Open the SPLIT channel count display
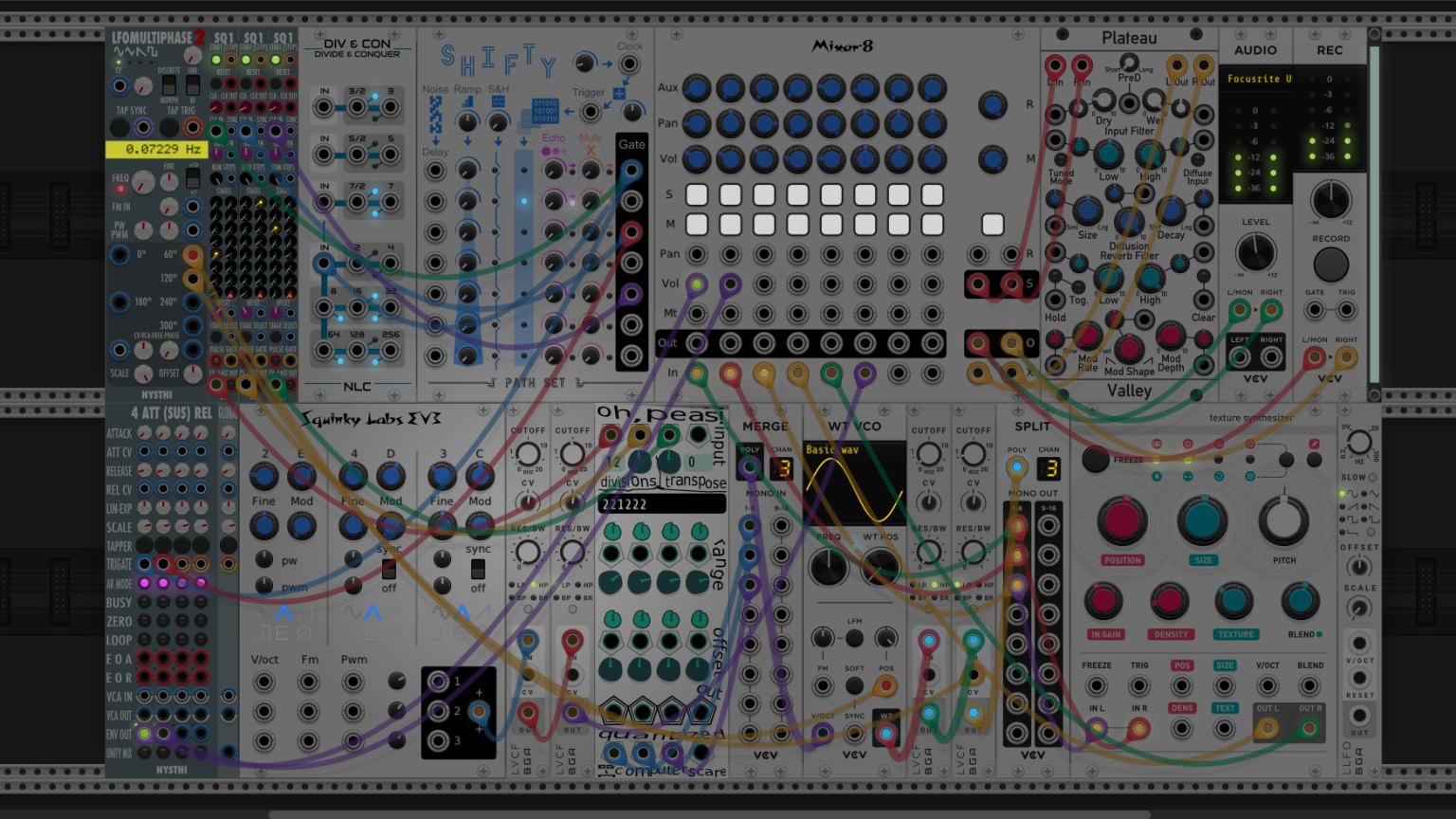Viewport: 1456px width, 819px height. 1048,468
